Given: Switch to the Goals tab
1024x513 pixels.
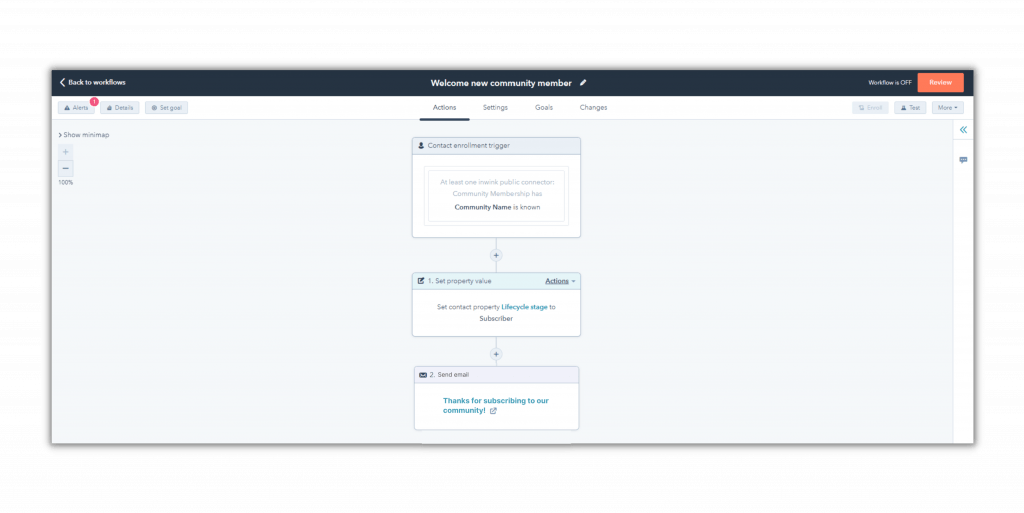Looking at the screenshot, I should coord(544,108).
